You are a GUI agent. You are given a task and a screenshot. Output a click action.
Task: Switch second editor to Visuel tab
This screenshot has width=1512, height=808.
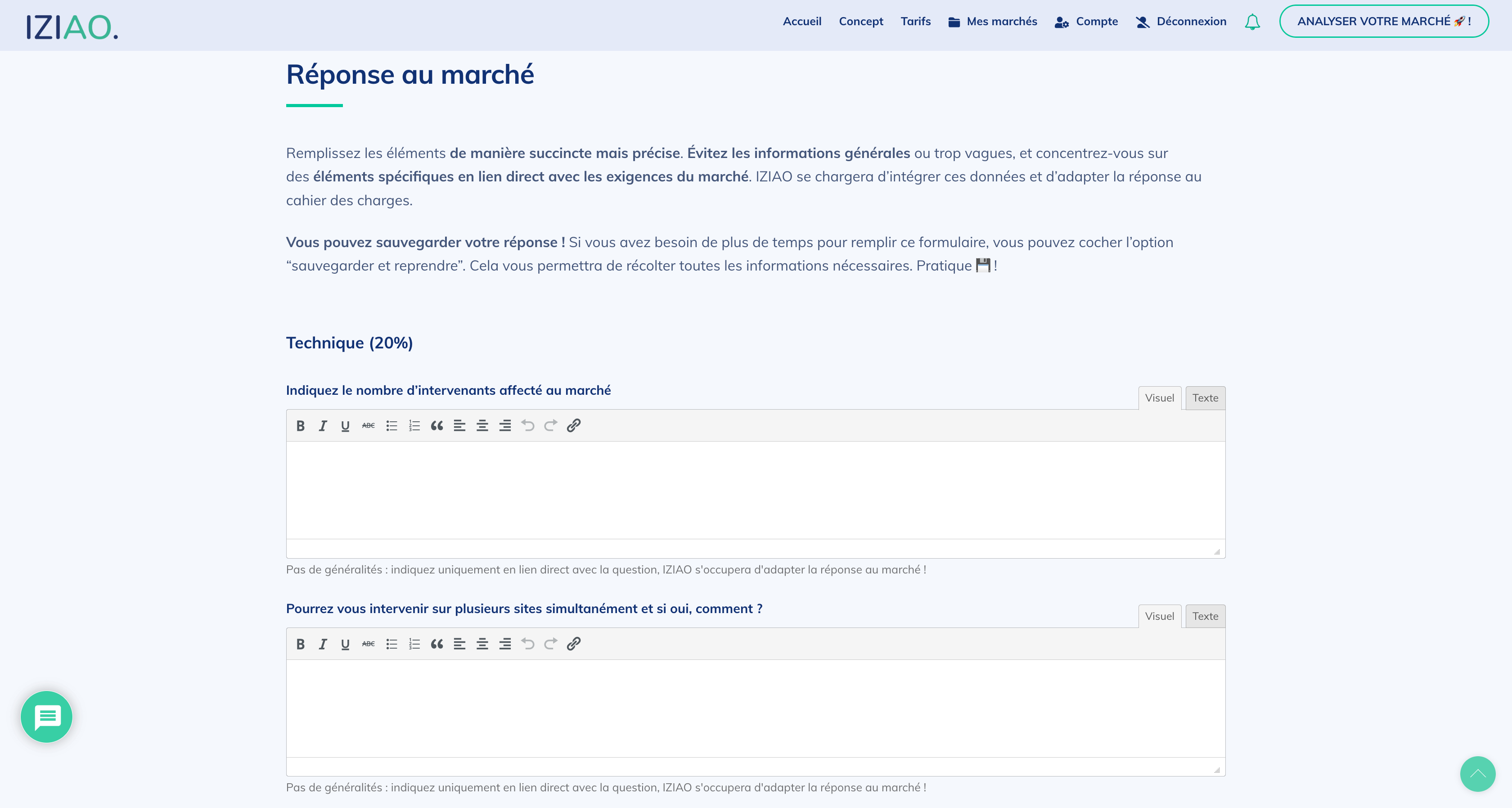point(1159,617)
